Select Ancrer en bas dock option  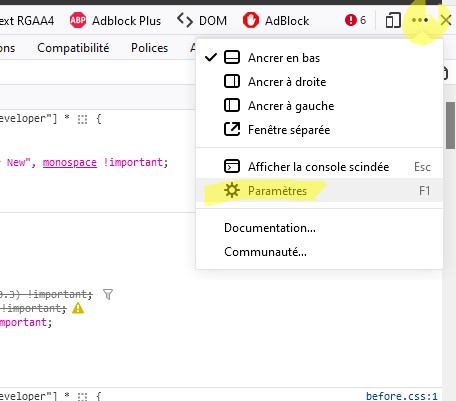tap(319, 58)
